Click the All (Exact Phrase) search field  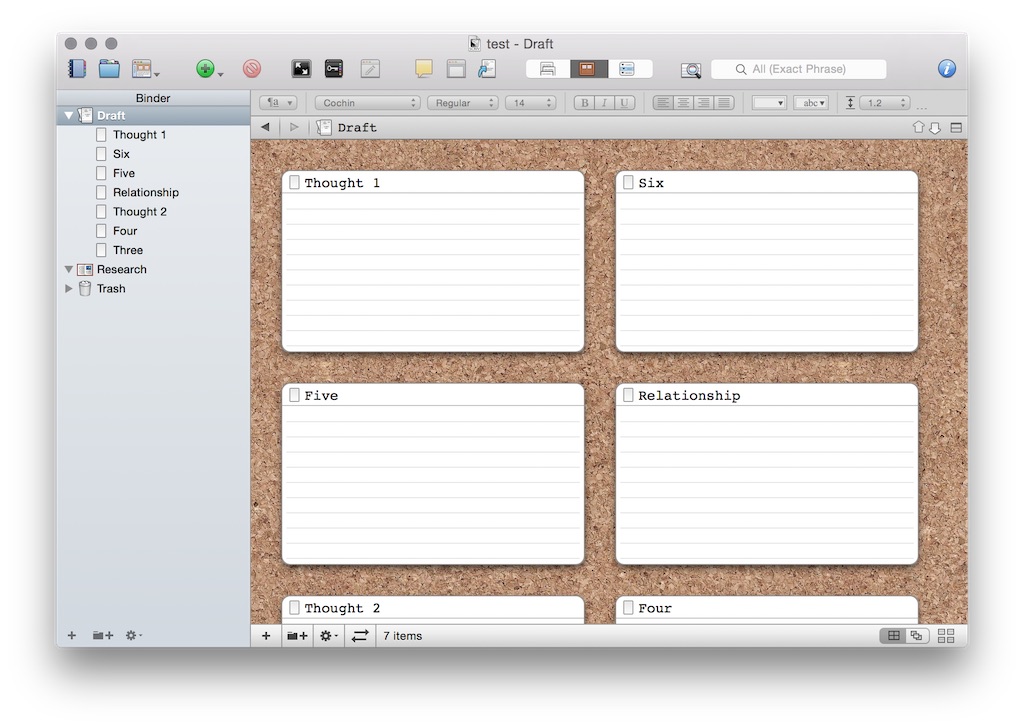click(798, 69)
